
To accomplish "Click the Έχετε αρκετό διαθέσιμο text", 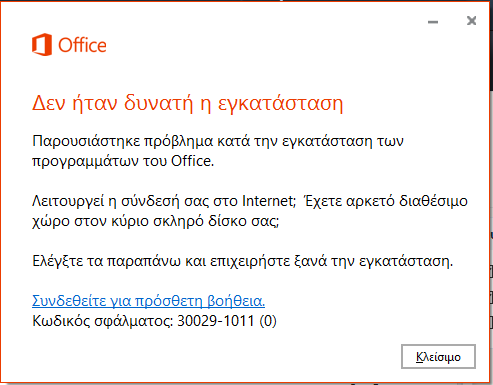I will click(386, 201).
